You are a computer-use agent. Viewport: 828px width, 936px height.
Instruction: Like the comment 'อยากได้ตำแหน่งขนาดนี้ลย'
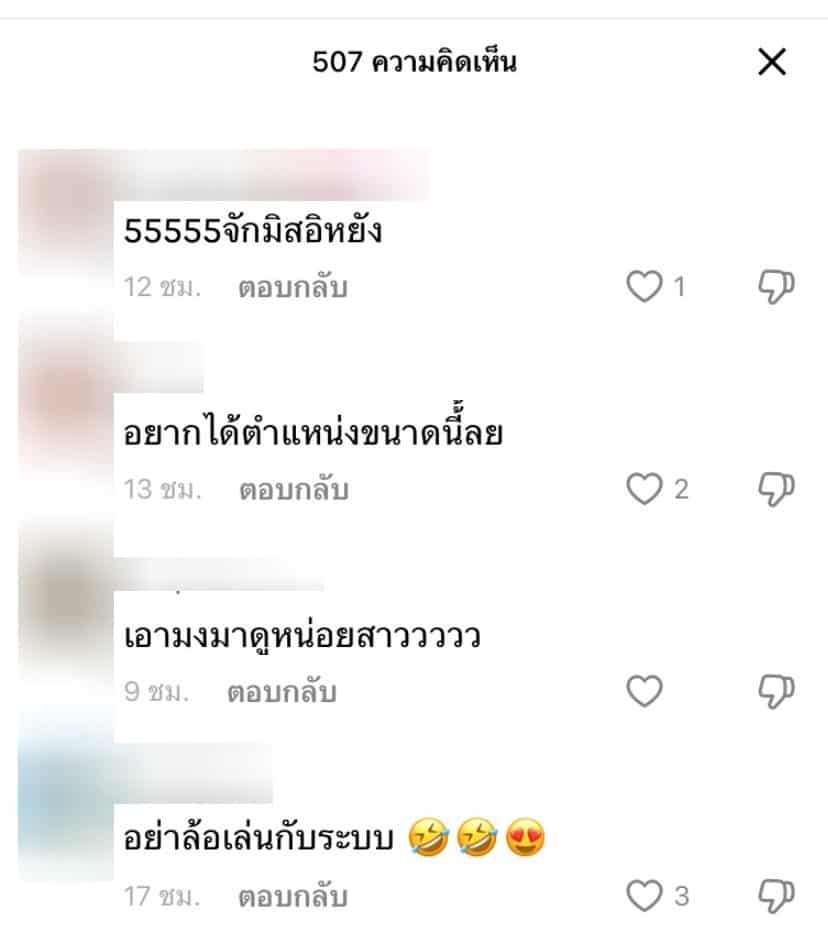[x=644, y=488]
